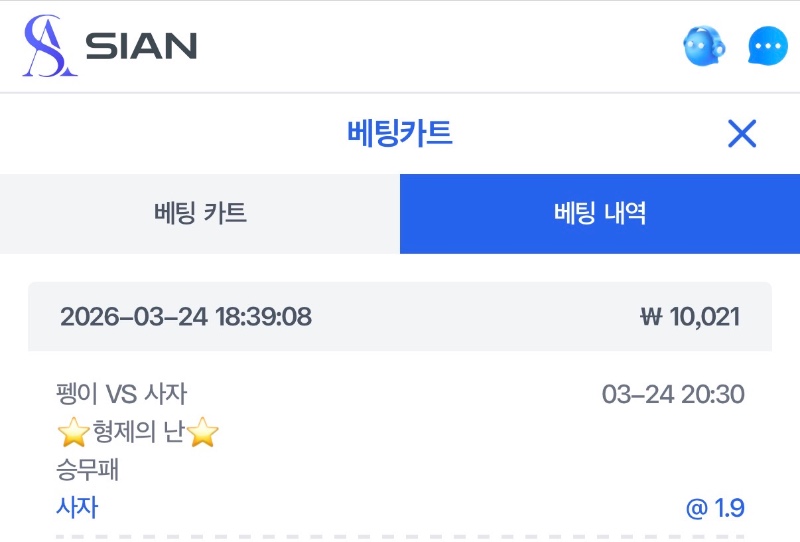Click the SIAN logo emblem
This screenshot has width=800, height=542.
(x=50, y=46)
